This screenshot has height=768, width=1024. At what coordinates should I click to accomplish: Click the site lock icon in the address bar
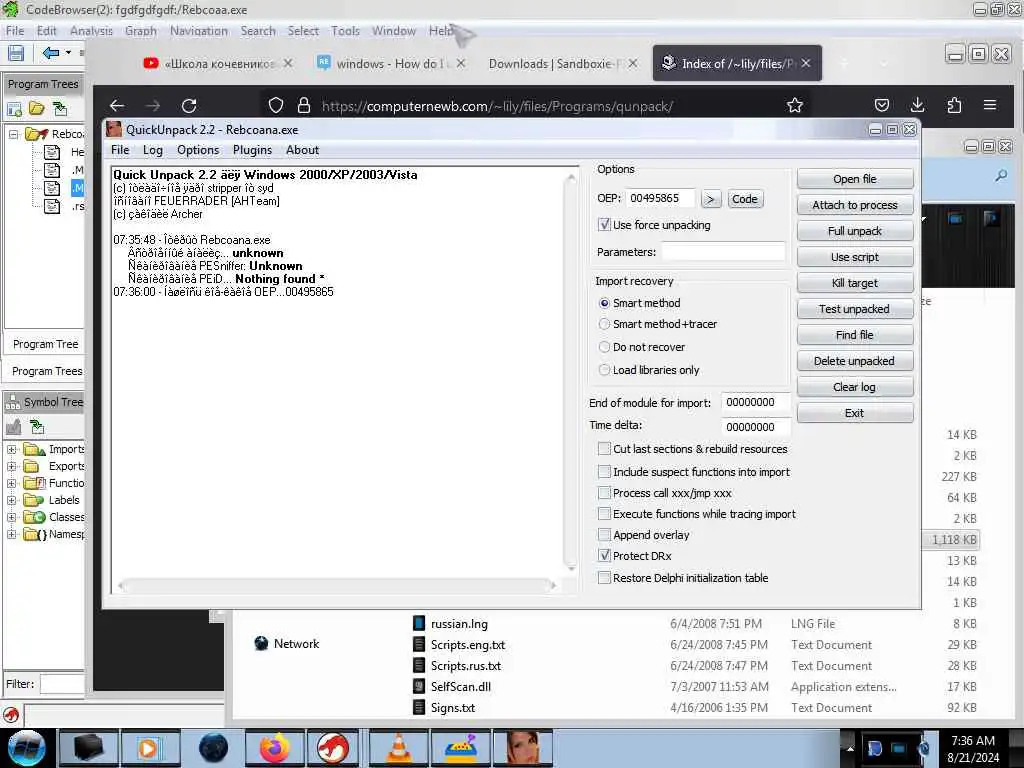[x=304, y=105]
